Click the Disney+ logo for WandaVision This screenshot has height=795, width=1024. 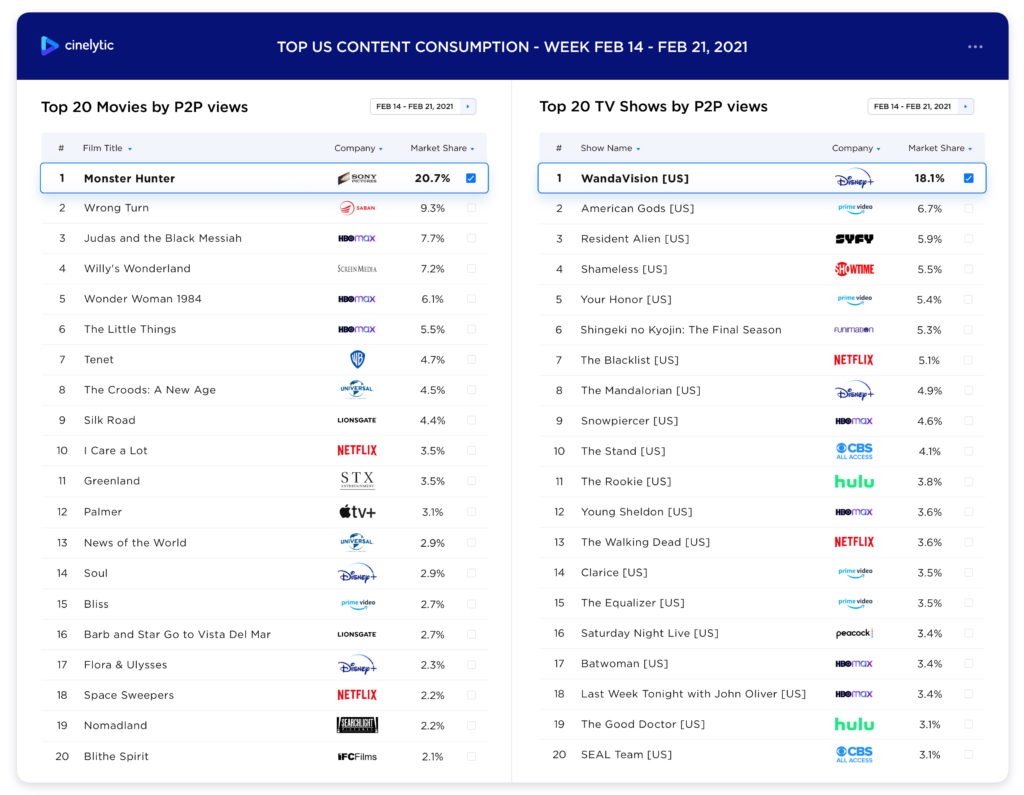click(x=854, y=178)
